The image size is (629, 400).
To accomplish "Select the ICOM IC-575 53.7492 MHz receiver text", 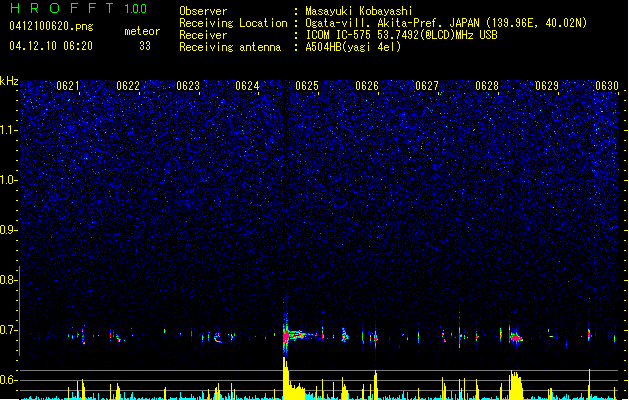I will [x=402, y=35].
